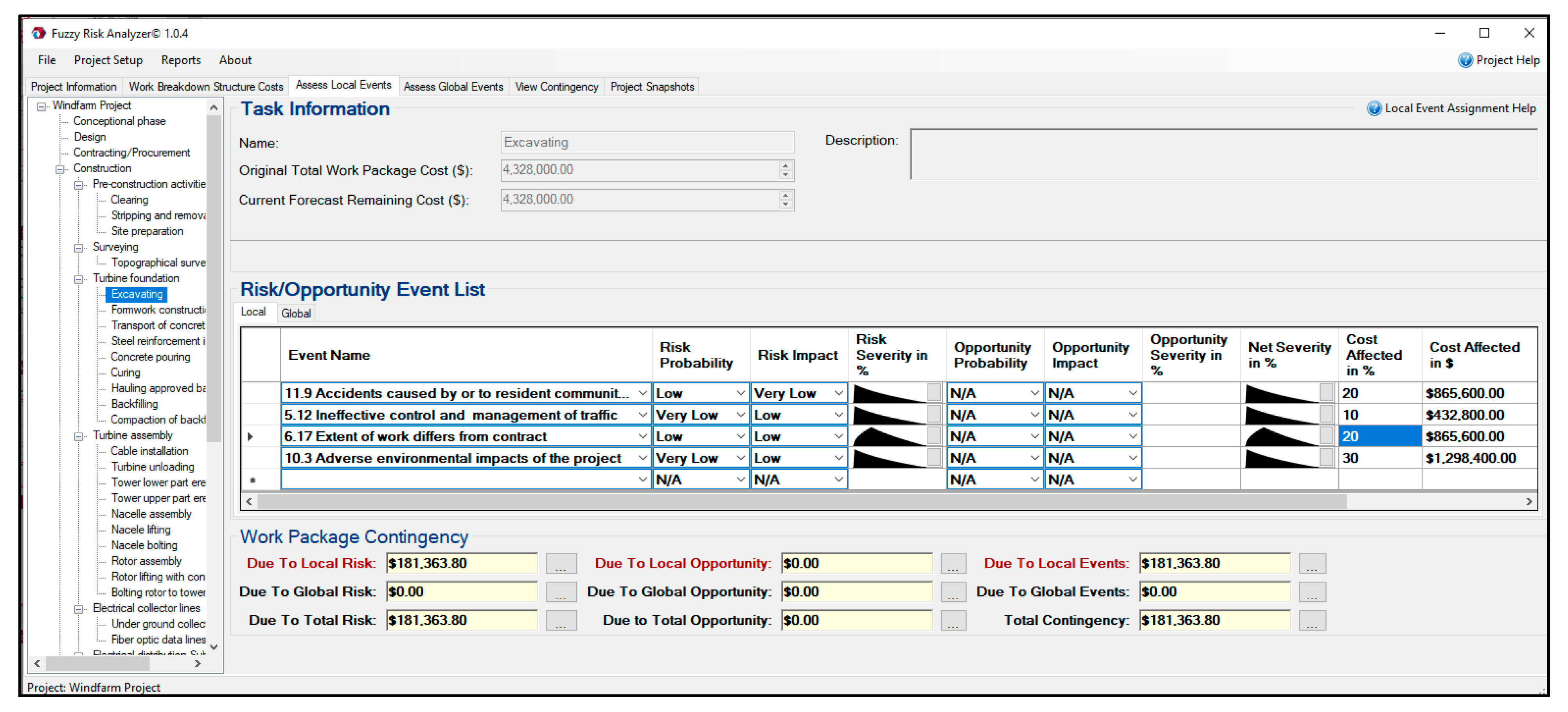
Task: Open Risk Impact dropdown for event 11.9
Action: [838, 393]
